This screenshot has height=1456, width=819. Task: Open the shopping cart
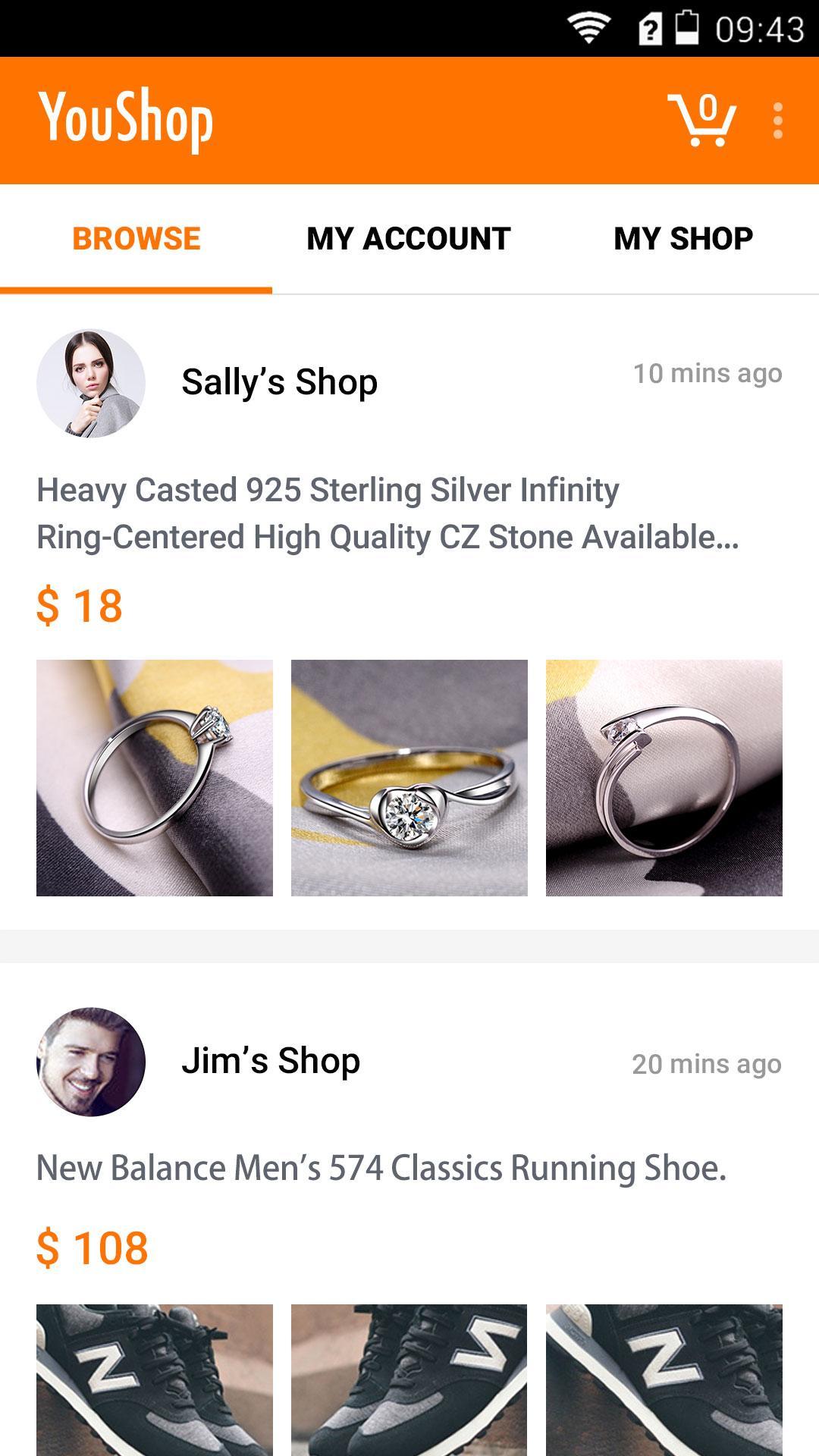(702, 121)
